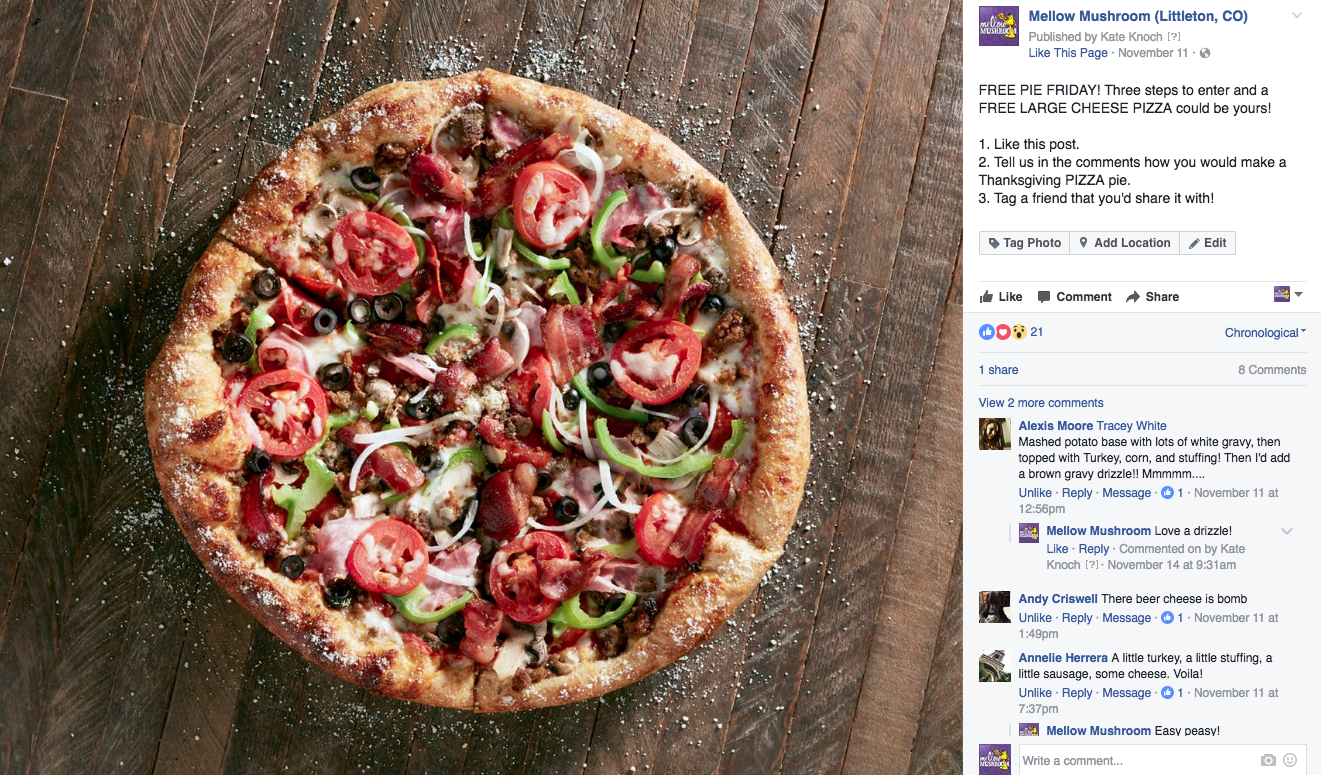Open Mellow Mushroom page profile picture
Image resolution: width=1321 pixels, height=775 pixels.
pos(999,26)
